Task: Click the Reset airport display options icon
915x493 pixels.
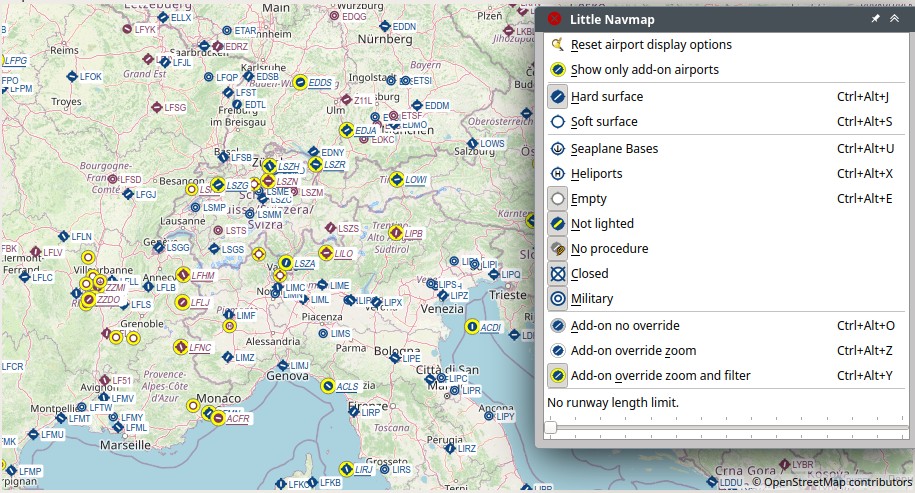Action: click(558, 44)
